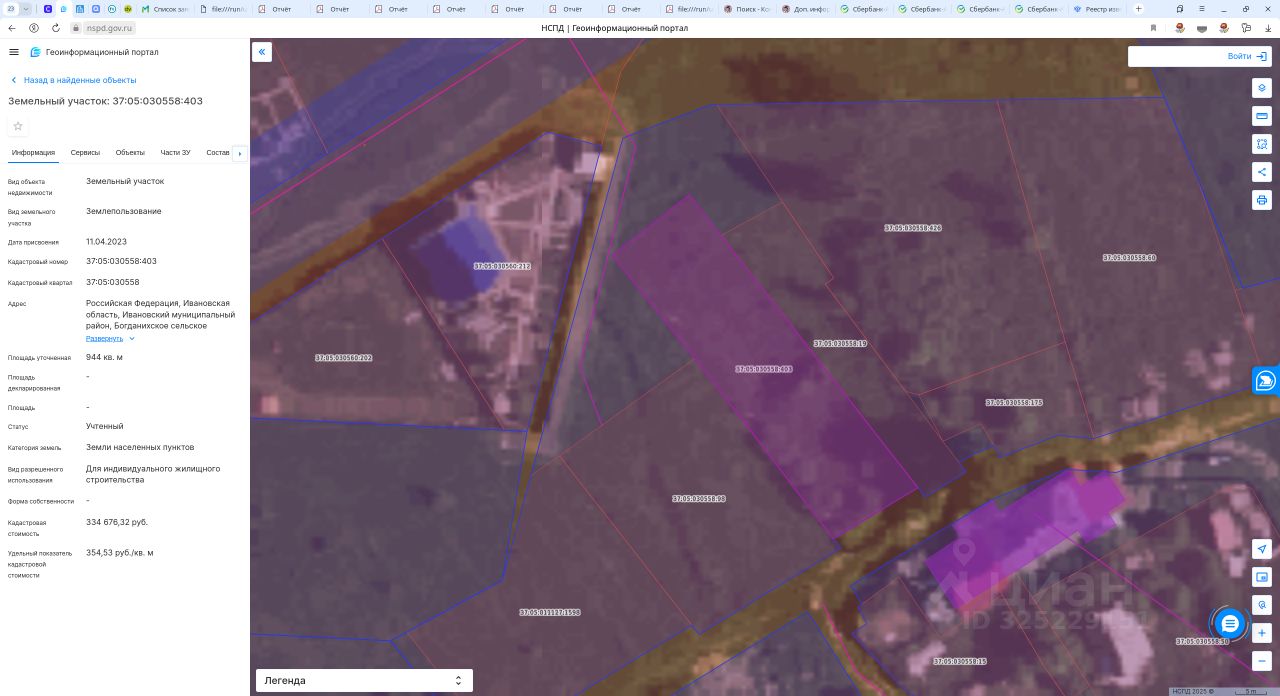The width and height of the screenshot is (1280, 696).
Task: Select parcel label 37:05:031127:1598 on map
Action: coord(550,612)
